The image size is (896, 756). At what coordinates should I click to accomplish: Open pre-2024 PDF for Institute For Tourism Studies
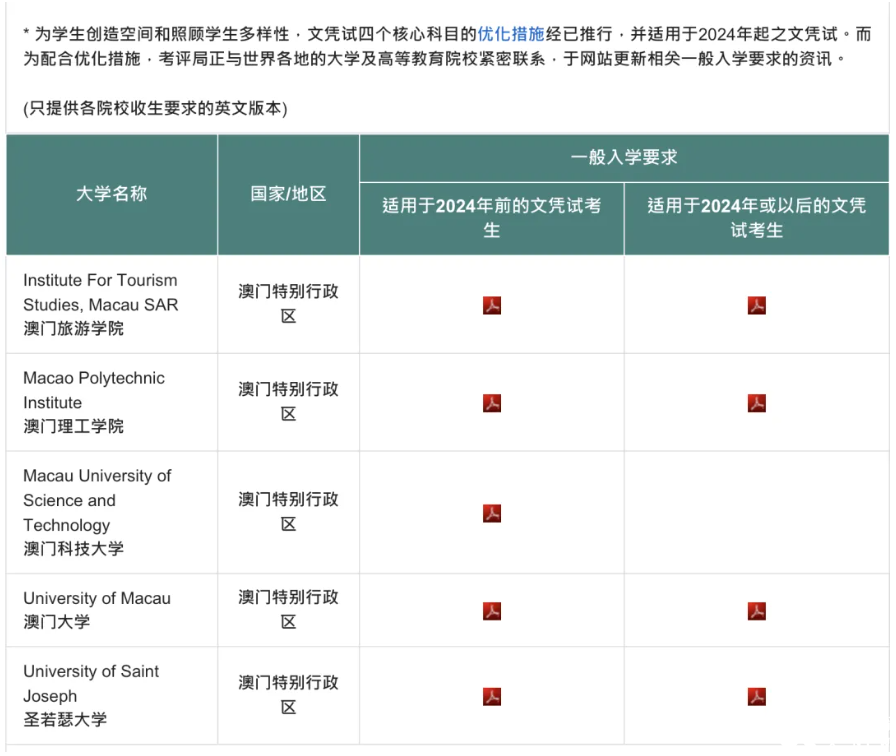[491, 305]
